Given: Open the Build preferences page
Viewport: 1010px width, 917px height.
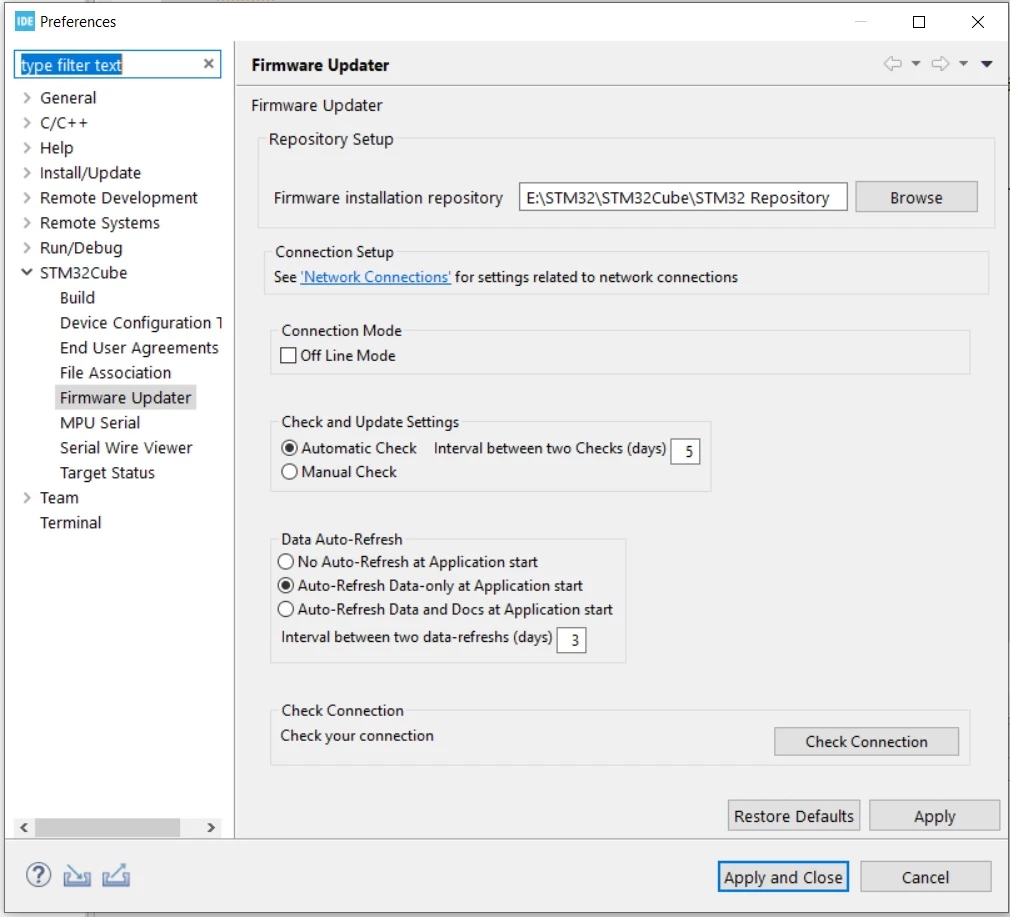Looking at the screenshot, I should pos(77,298).
